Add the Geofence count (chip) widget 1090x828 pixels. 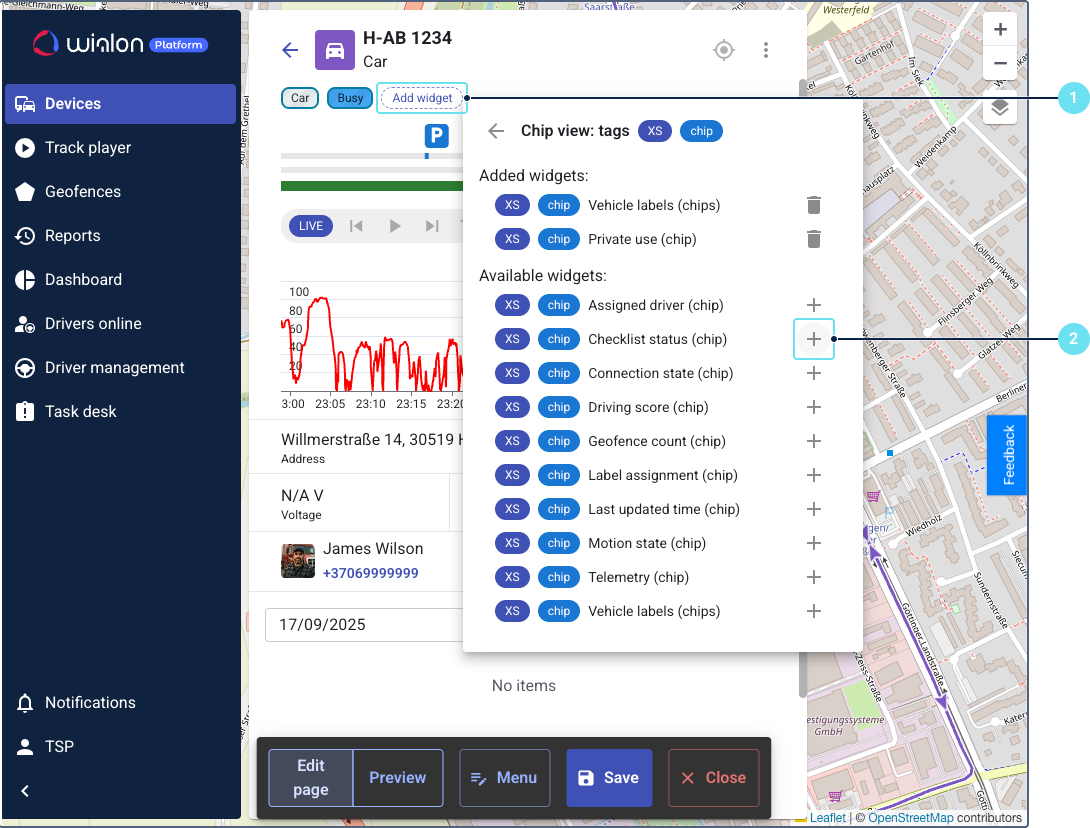point(814,441)
